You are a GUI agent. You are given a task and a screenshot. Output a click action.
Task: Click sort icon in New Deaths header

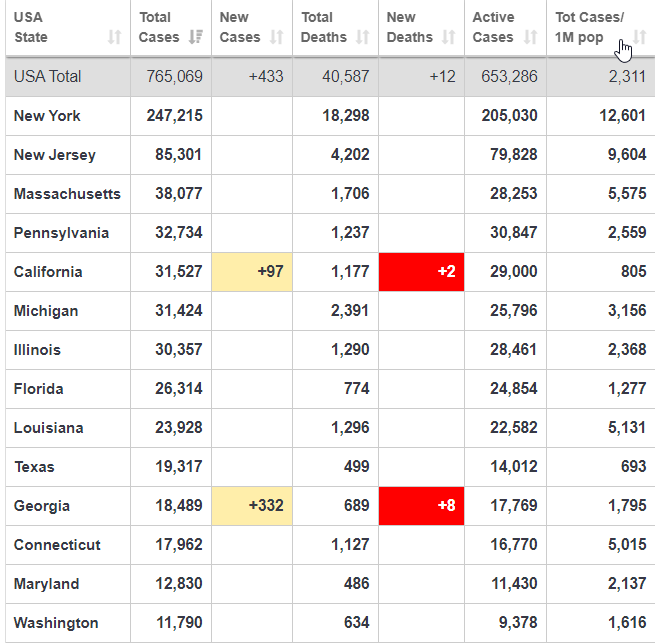(x=449, y=37)
